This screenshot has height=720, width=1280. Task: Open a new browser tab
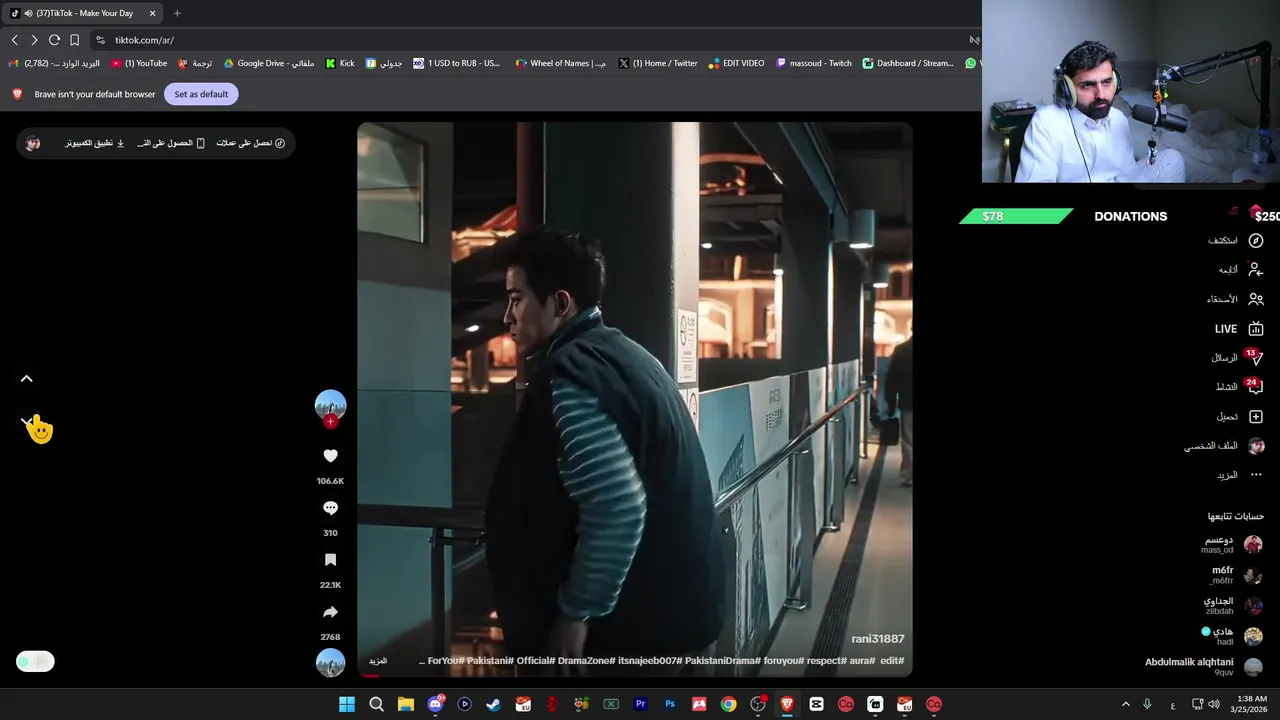click(177, 13)
